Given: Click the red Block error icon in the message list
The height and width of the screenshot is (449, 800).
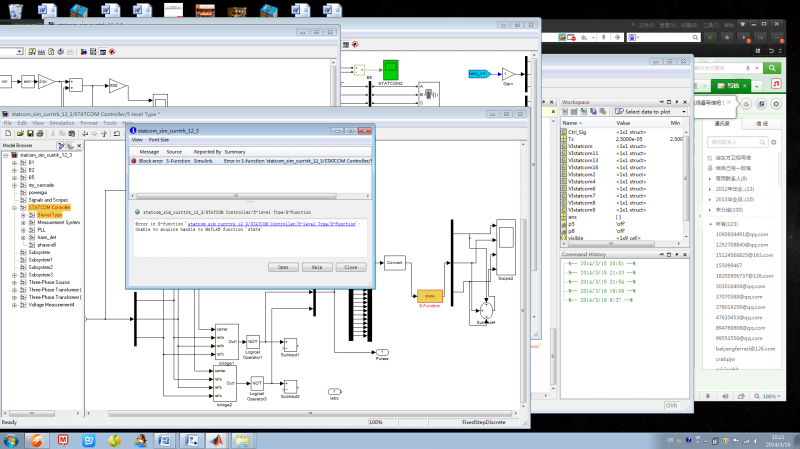Looking at the screenshot, I should (x=134, y=160).
